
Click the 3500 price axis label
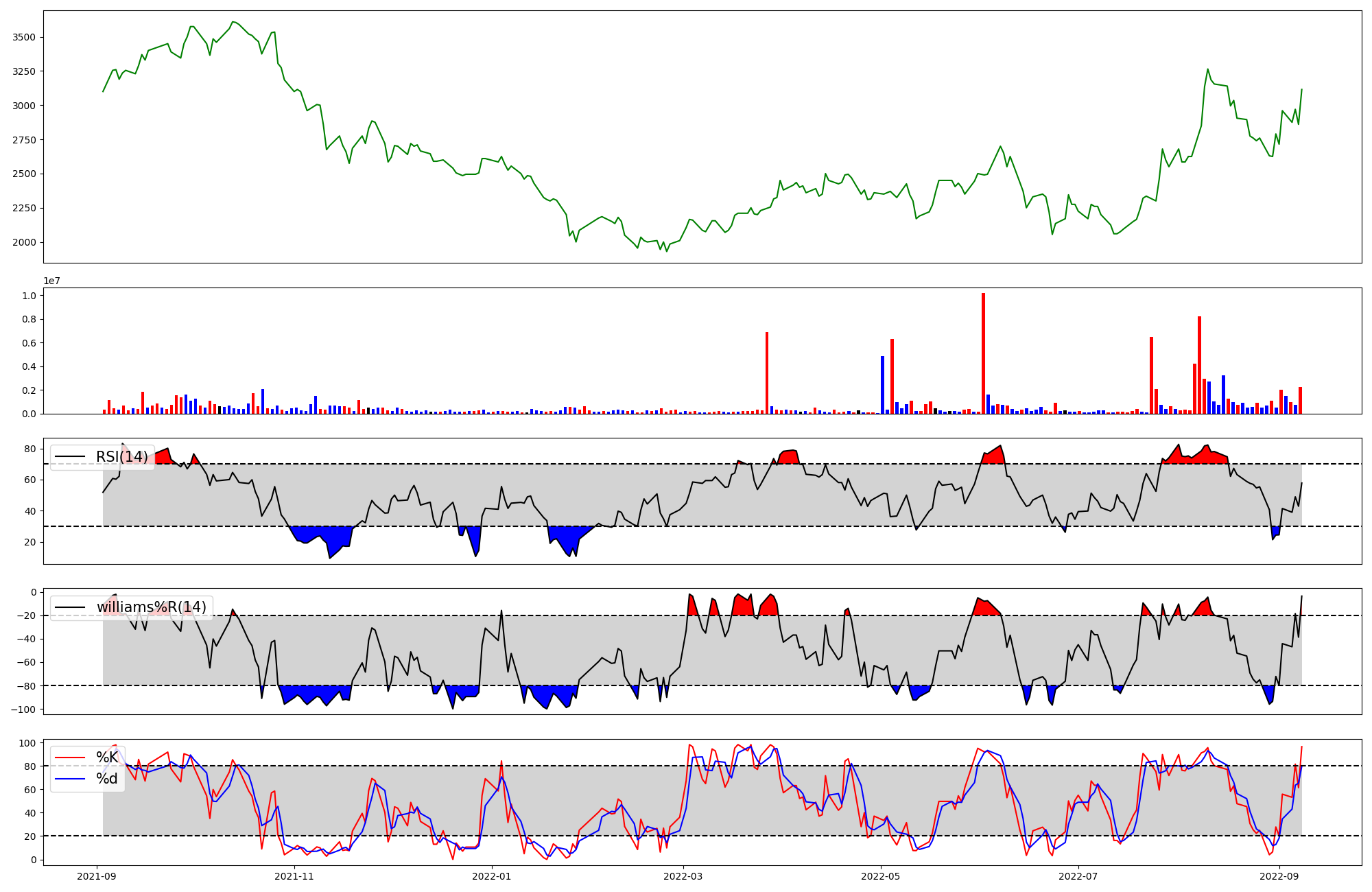click(x=25, y=37)
